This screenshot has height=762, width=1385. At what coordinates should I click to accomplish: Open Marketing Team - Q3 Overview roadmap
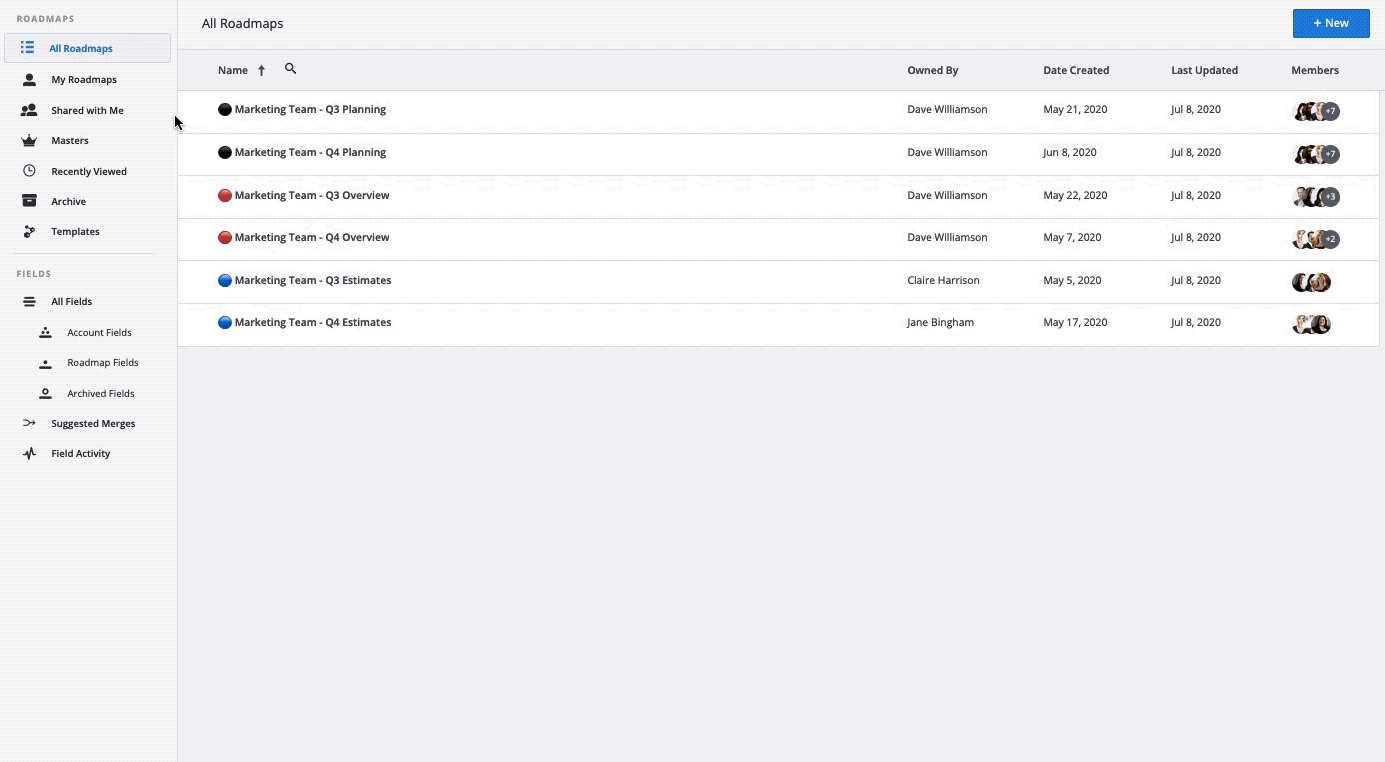[312, 196]
